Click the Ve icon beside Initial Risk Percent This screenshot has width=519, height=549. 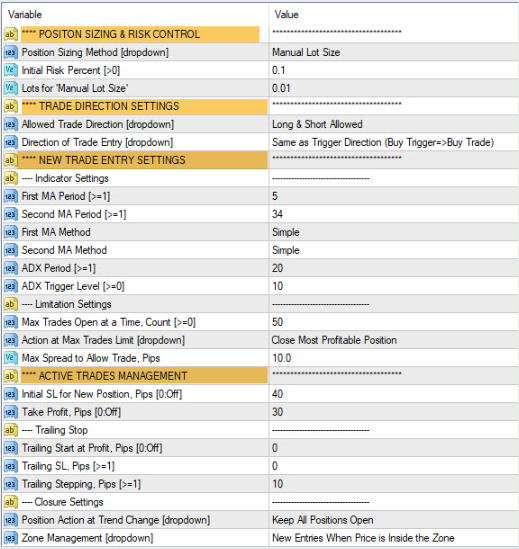[11, 70]
